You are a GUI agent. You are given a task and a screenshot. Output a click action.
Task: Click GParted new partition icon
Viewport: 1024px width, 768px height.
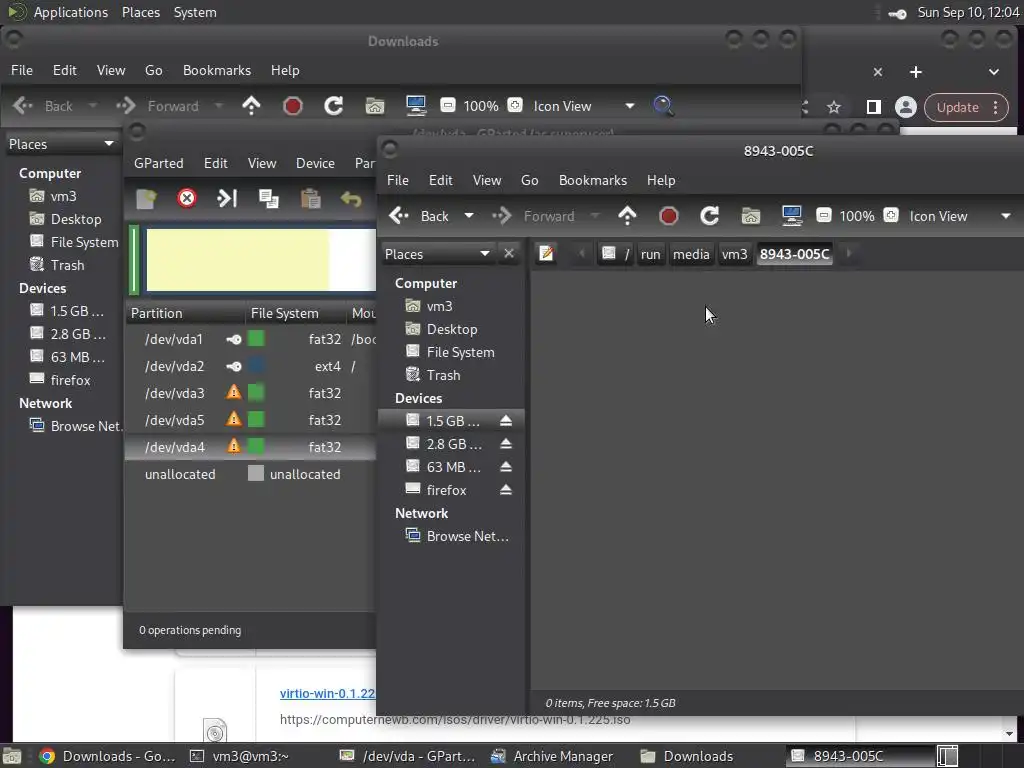click(146, 198)
